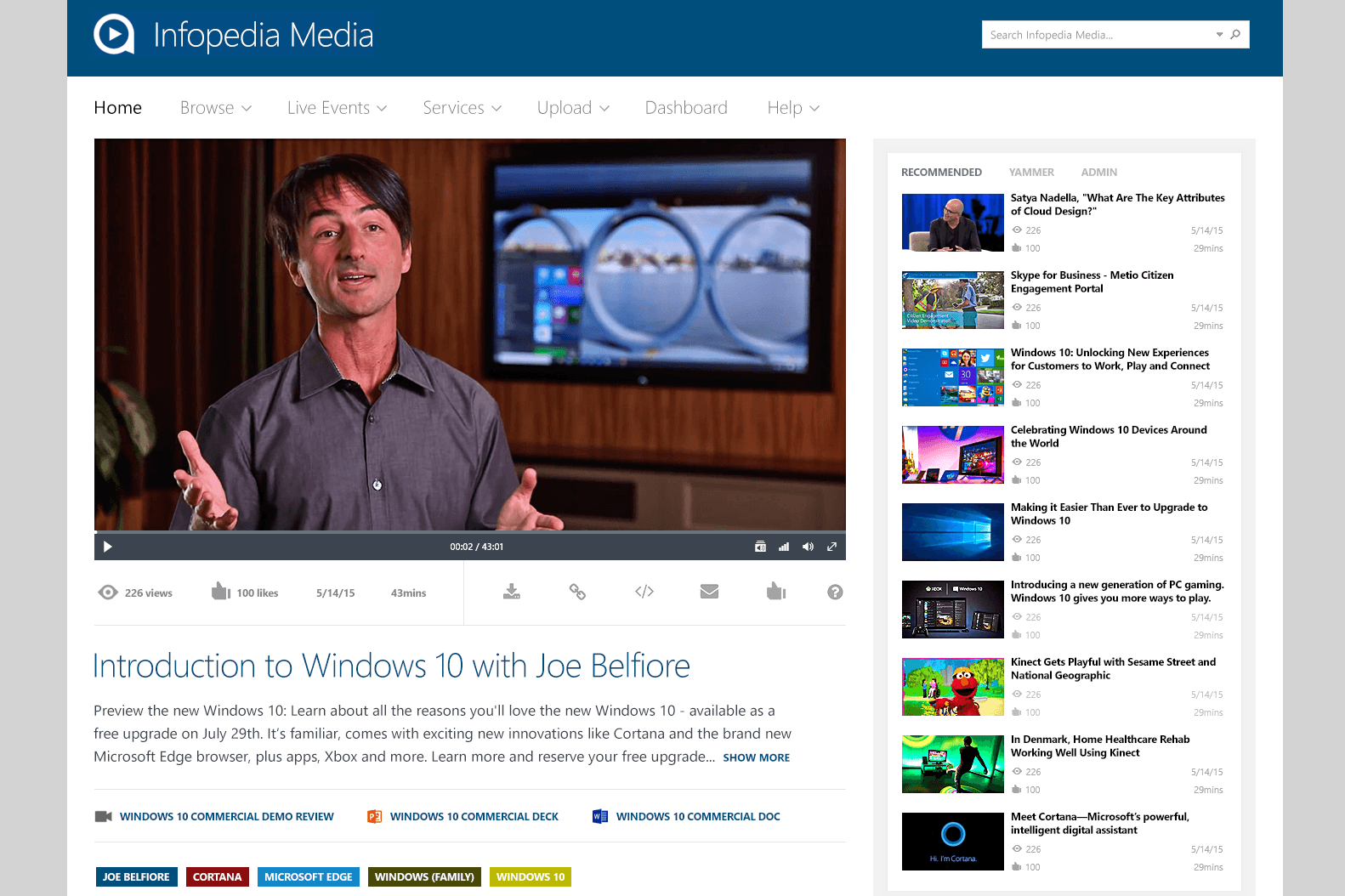
Task: Open the Dashboard page
Action: (x=686, y=108)
